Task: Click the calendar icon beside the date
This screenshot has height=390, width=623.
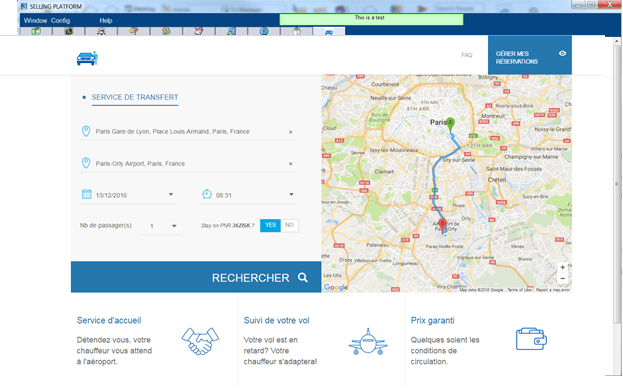Action: (87, 194)
